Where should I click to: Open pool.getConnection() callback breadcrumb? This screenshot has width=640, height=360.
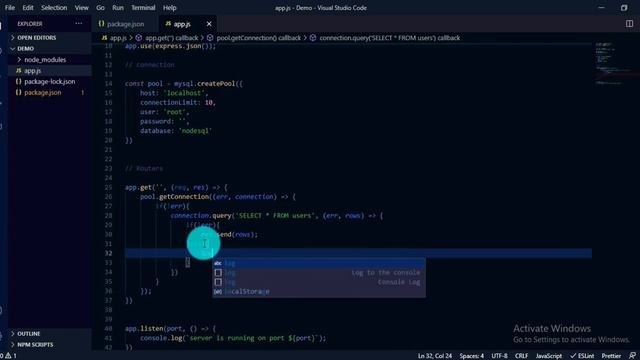(x=254, y=38)
